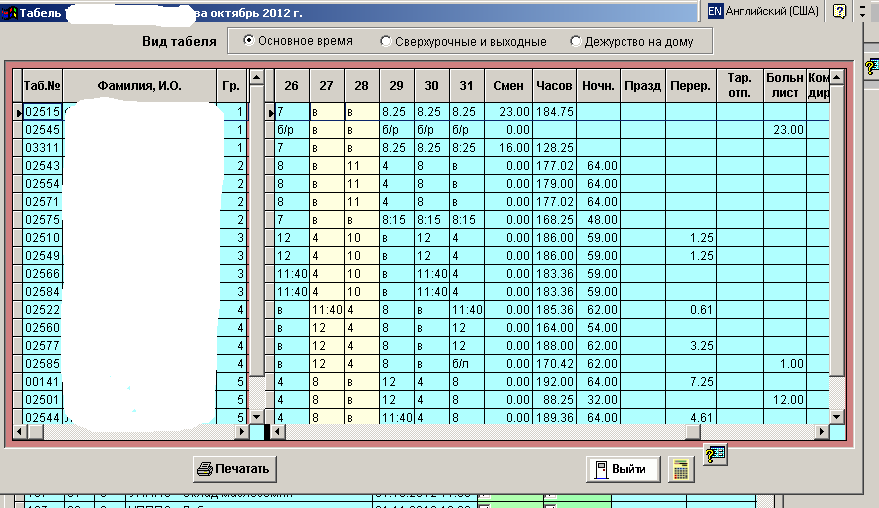Select the cell with employee number 02545
879x508 pixels.
(43, 131)
